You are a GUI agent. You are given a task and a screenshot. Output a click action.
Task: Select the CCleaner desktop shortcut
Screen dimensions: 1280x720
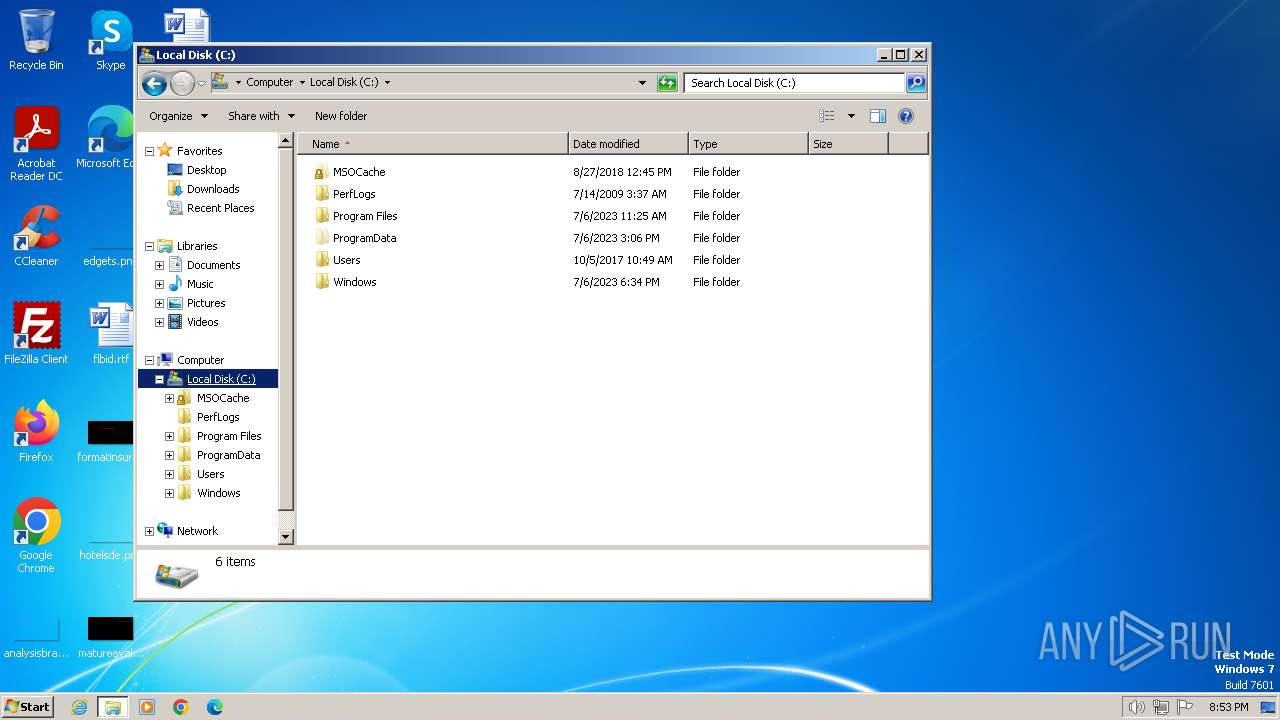[36, 236]
